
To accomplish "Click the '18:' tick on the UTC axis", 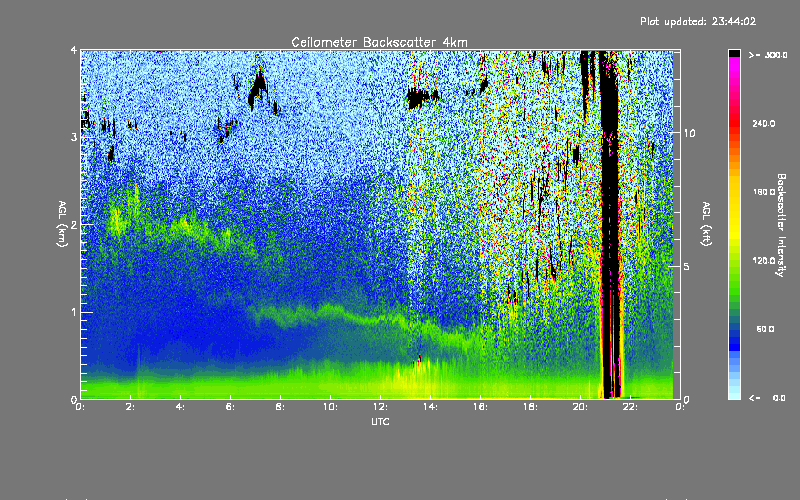I will pyautogui.click(x=530, y=407).
